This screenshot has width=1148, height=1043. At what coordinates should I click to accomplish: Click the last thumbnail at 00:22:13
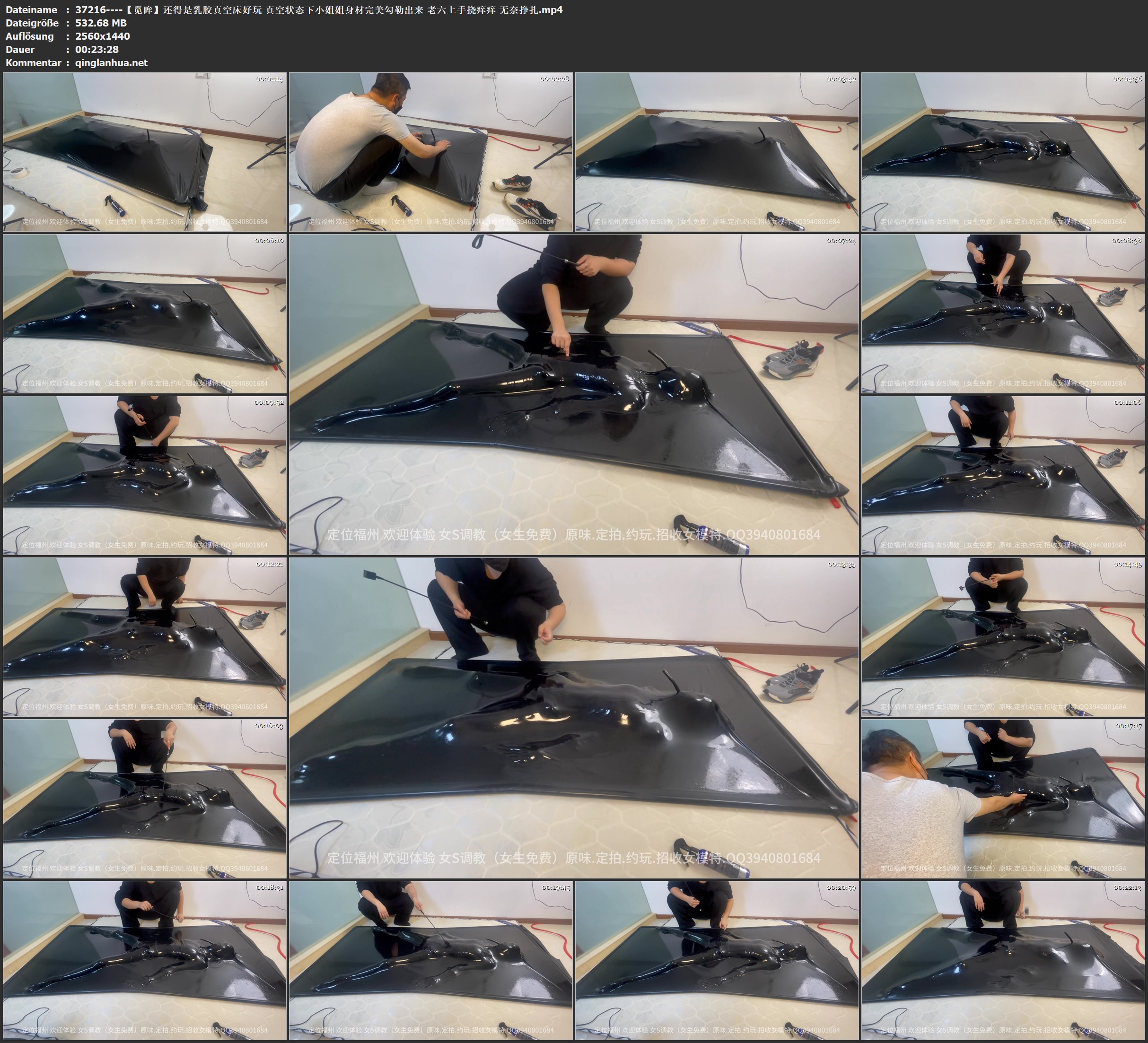pos(1003,960)
